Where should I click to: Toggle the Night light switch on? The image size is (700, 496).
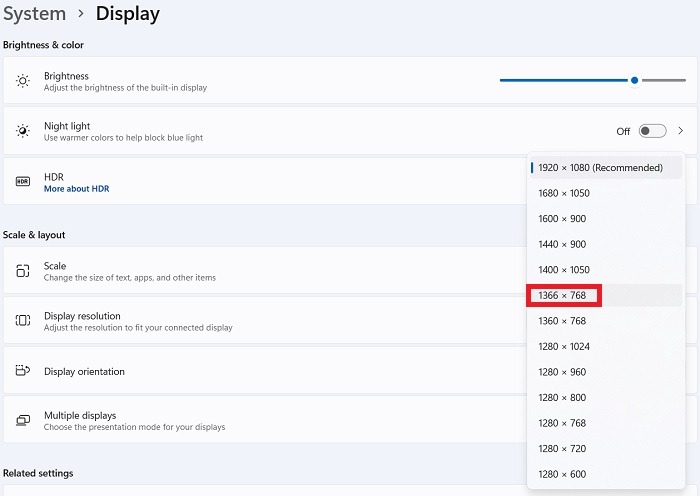coord(652,131)
